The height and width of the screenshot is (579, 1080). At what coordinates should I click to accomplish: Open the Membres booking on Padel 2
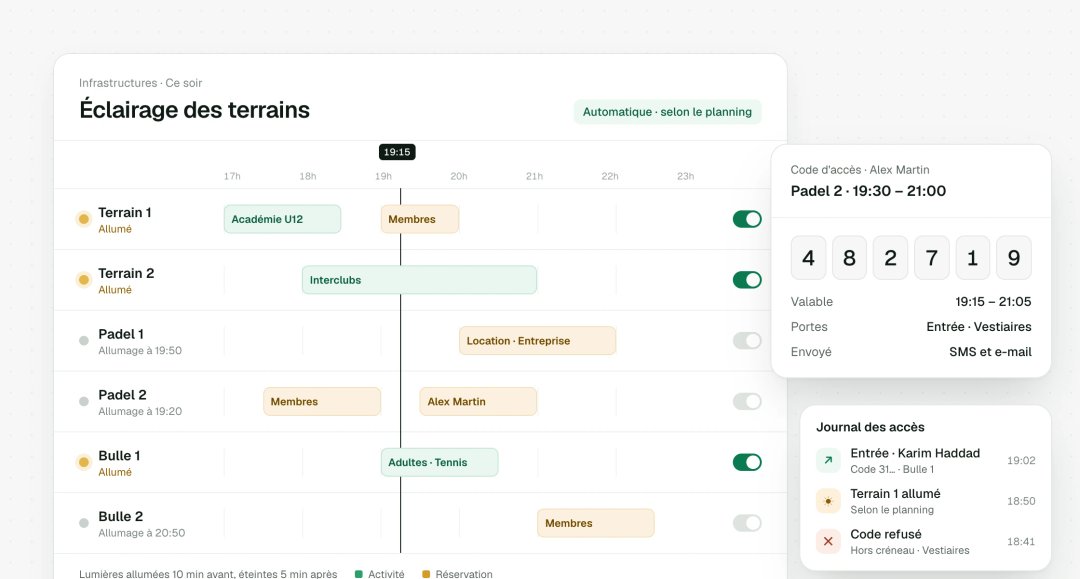coord(322,401)
